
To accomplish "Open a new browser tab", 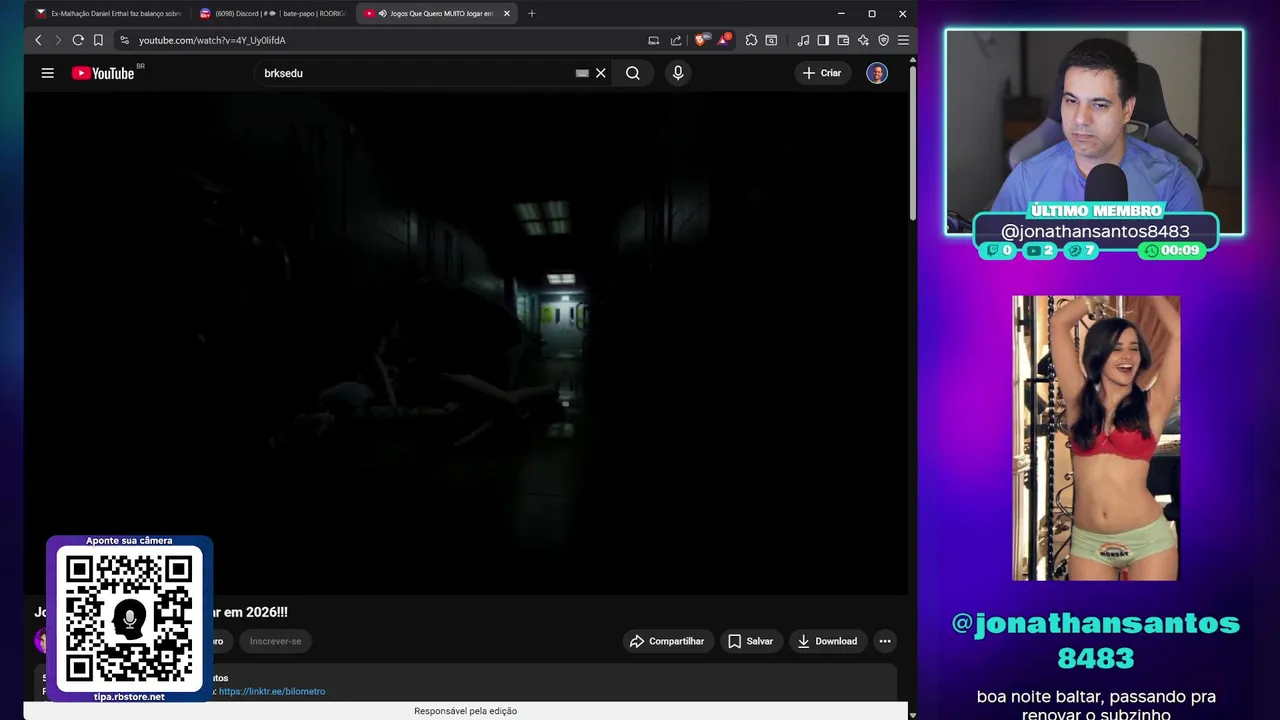I will 531,14.
